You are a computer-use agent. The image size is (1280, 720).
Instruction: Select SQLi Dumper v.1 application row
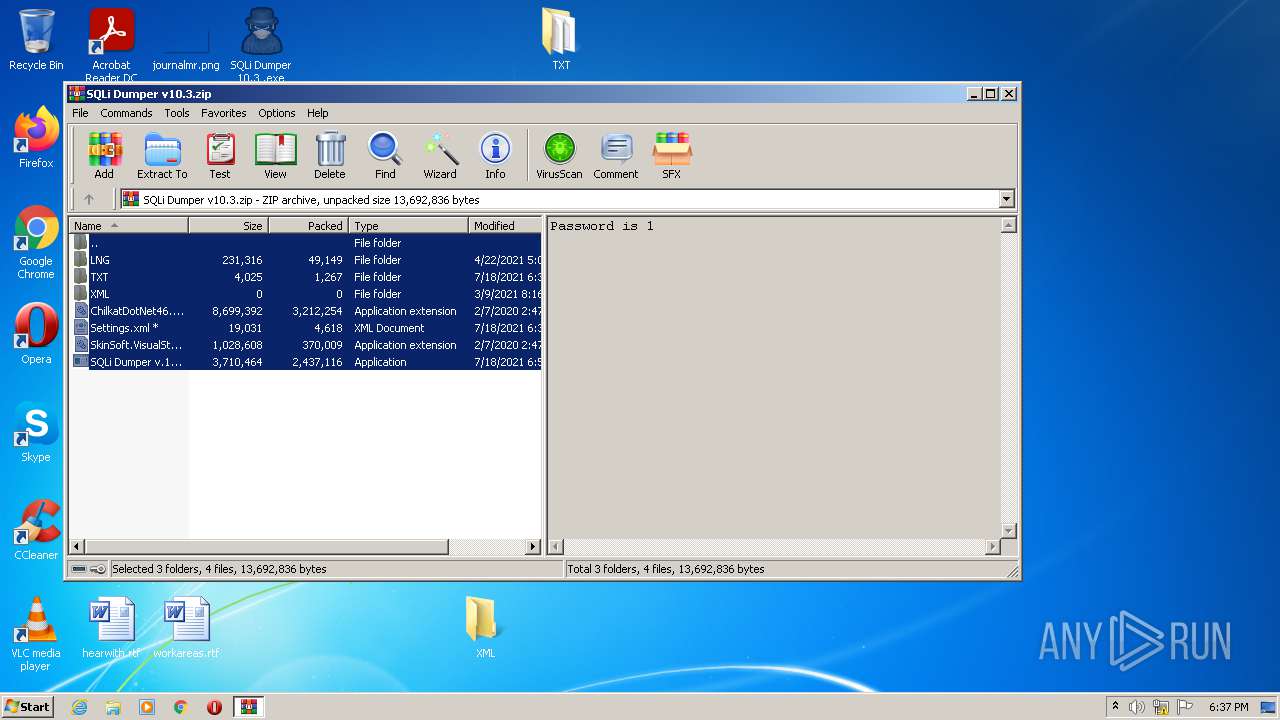[x=305, y=362]
